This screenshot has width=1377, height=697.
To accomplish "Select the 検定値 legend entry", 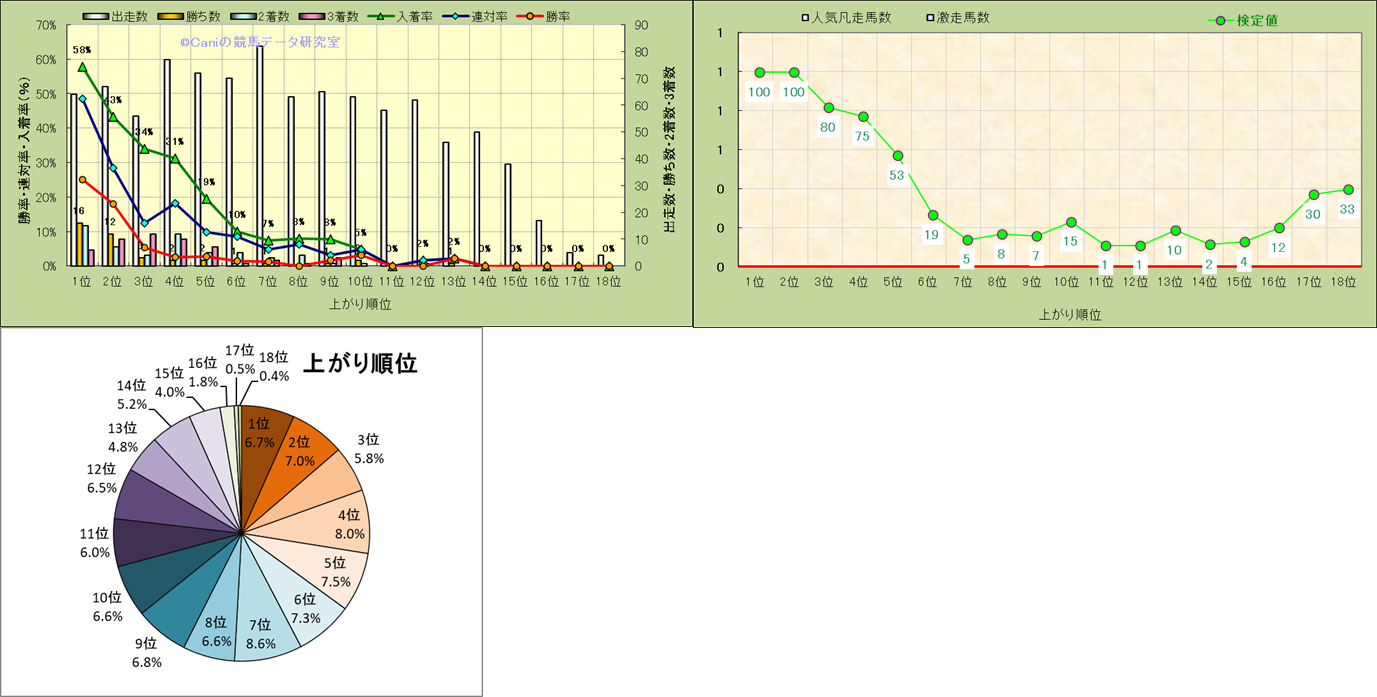I will point(1242,20).
